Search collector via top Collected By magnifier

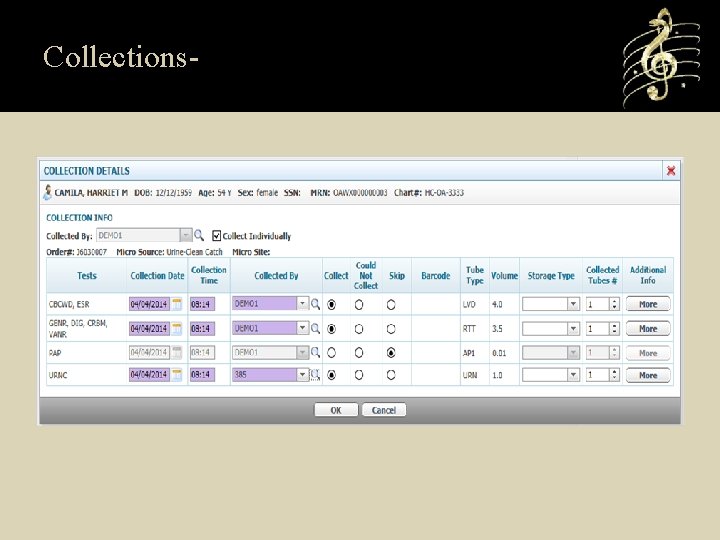(x=199, y=235)
